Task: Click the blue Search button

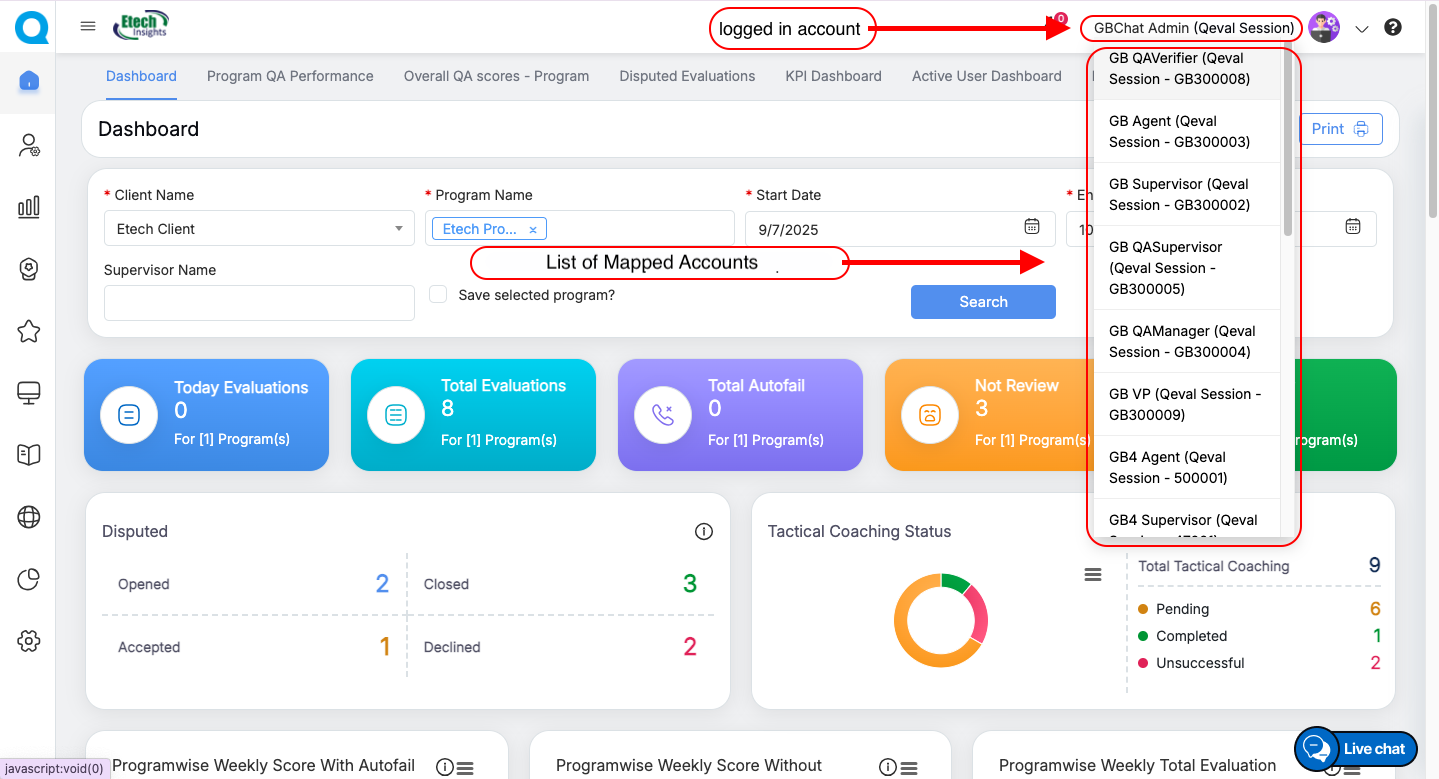Action: point(983,302)
